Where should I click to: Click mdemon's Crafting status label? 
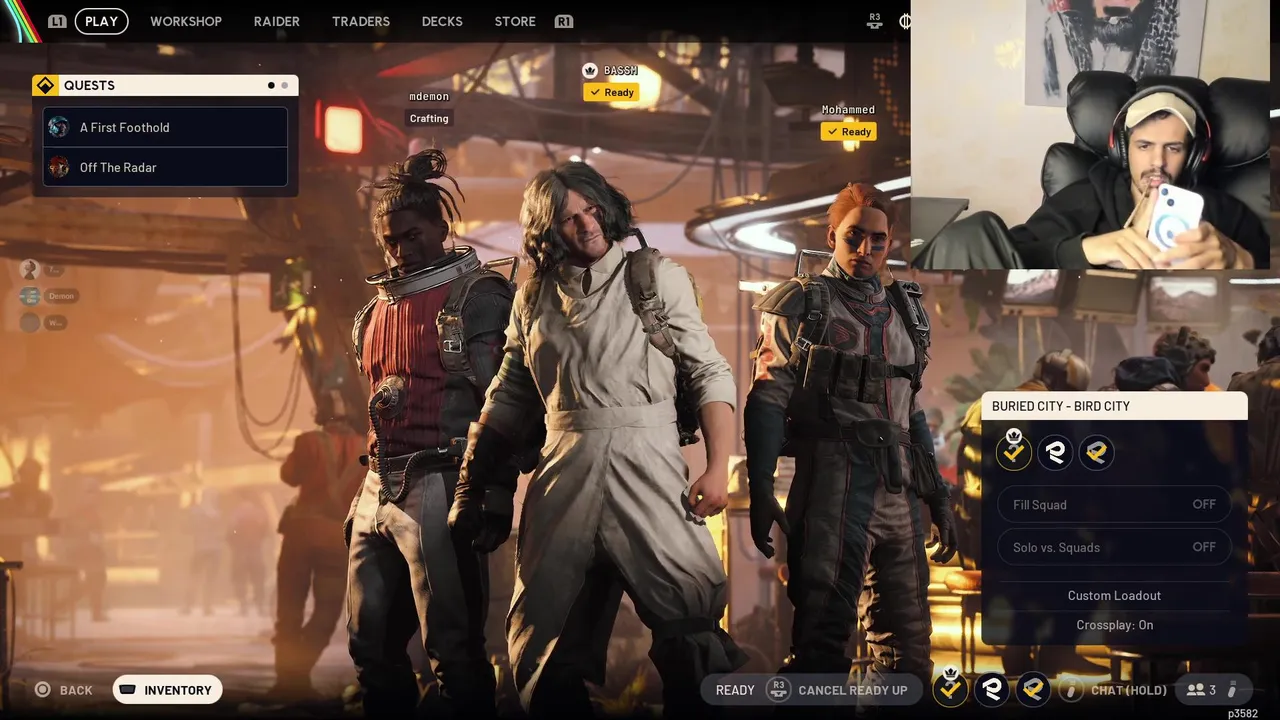pos(429,118)
